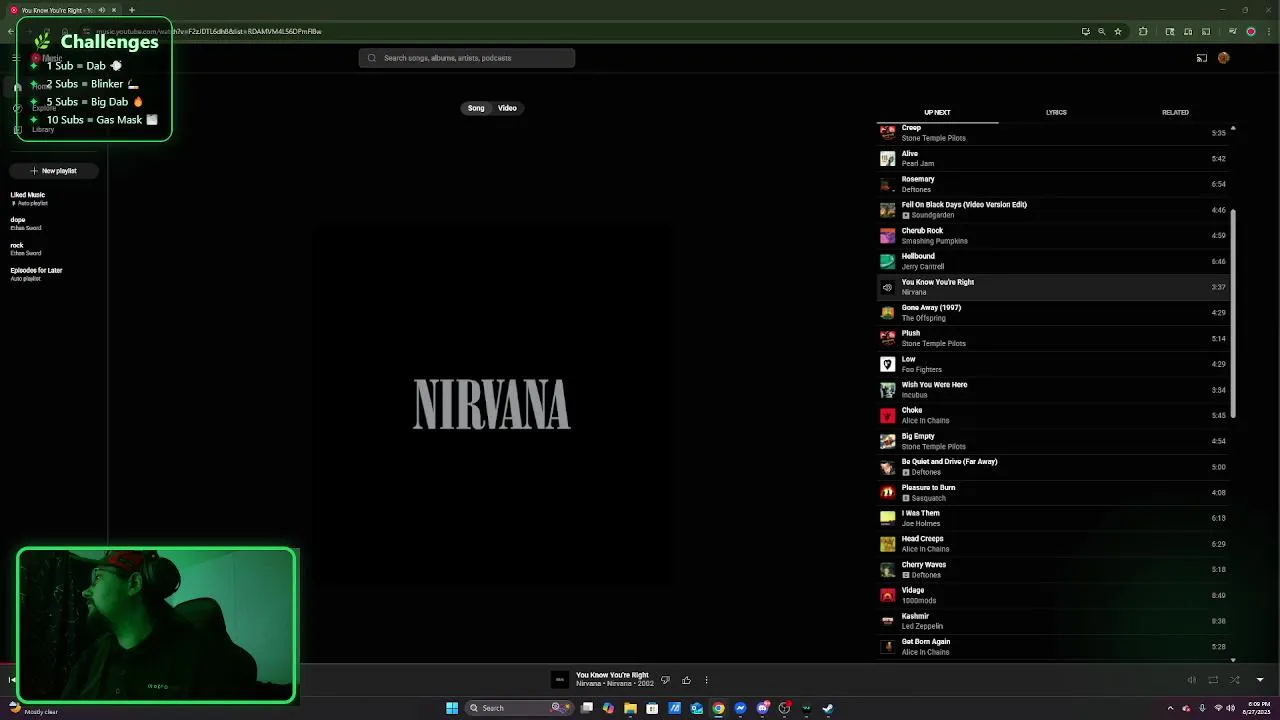Play Head Creeps by Alice In Chains
This screenshot has width=1280, height=720.
(x=1055, y=544)
